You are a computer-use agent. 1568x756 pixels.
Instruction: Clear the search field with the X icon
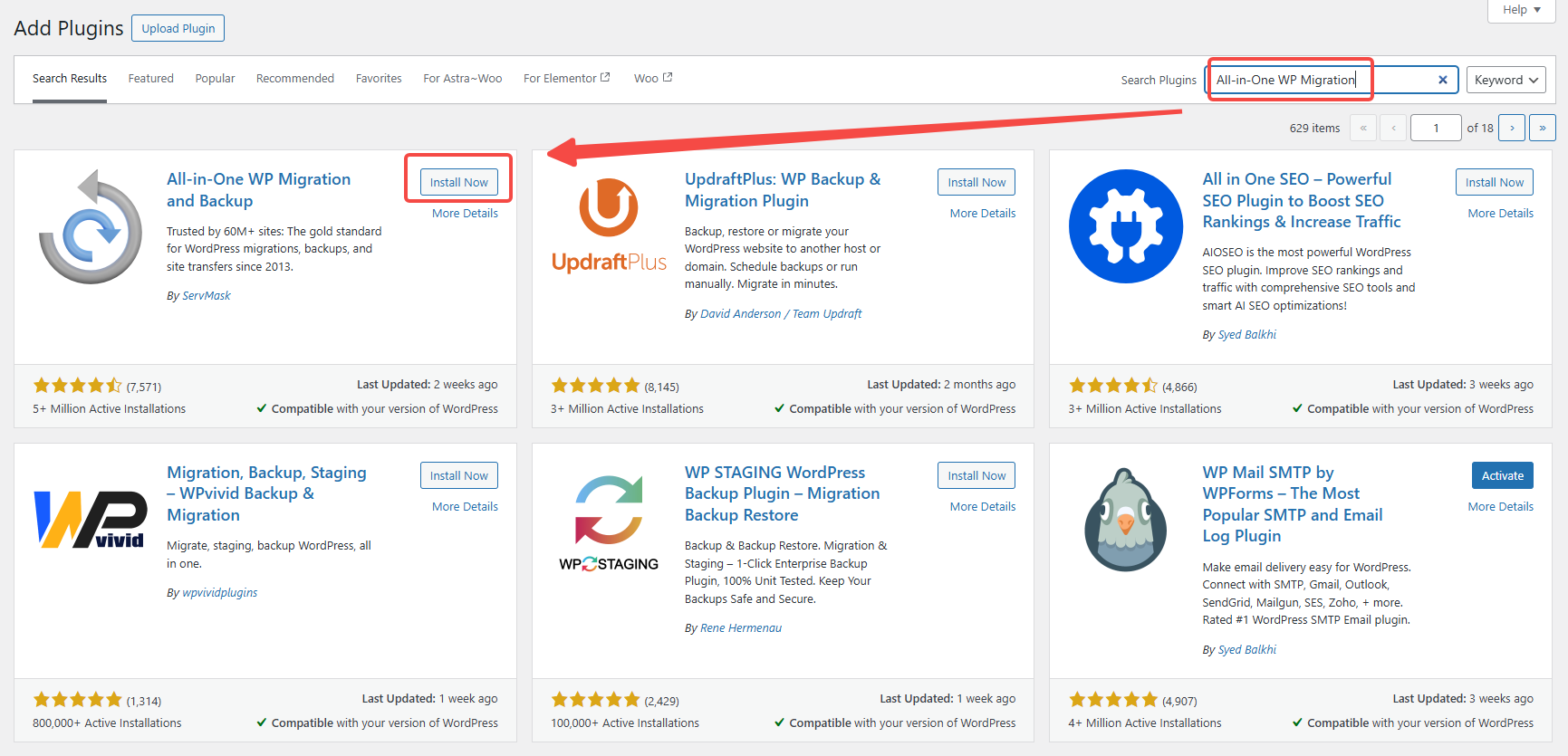coord(1442,80)
